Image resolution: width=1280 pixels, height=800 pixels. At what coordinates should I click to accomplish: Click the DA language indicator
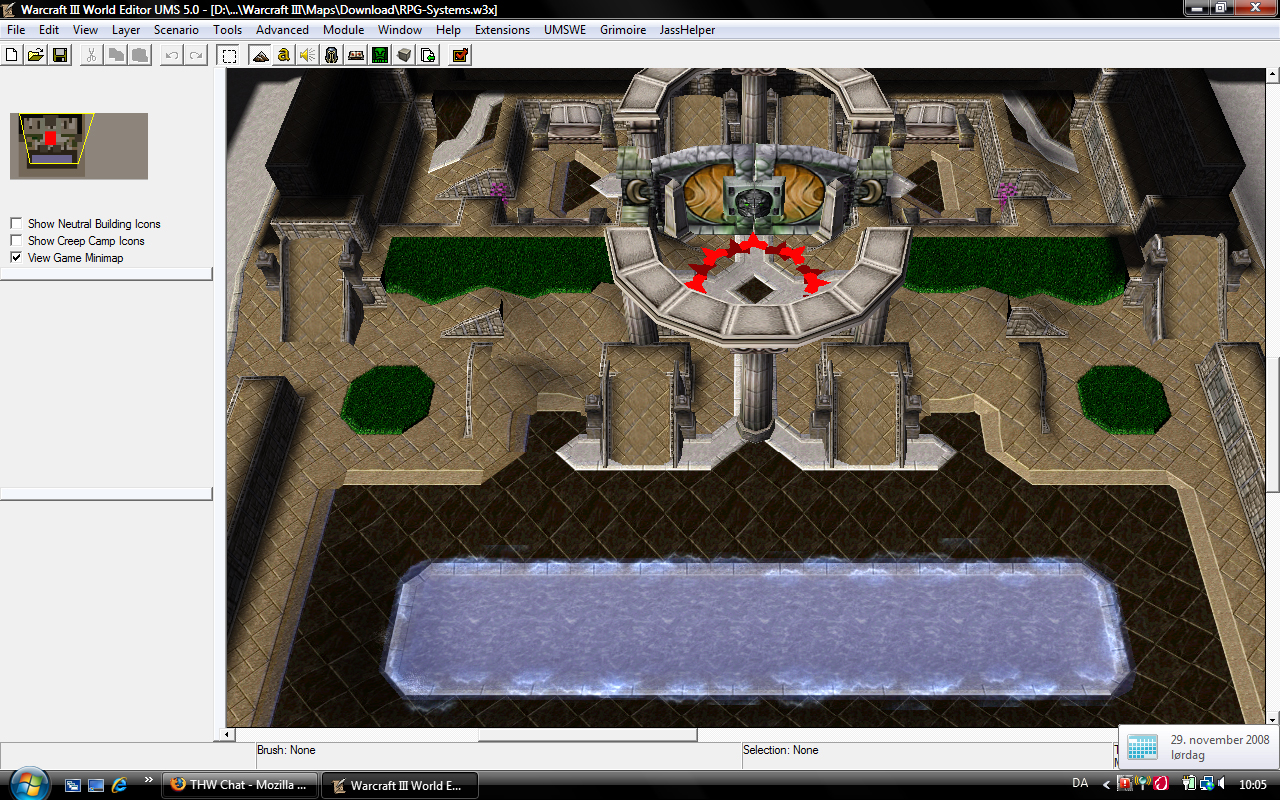coord(1080,784)
